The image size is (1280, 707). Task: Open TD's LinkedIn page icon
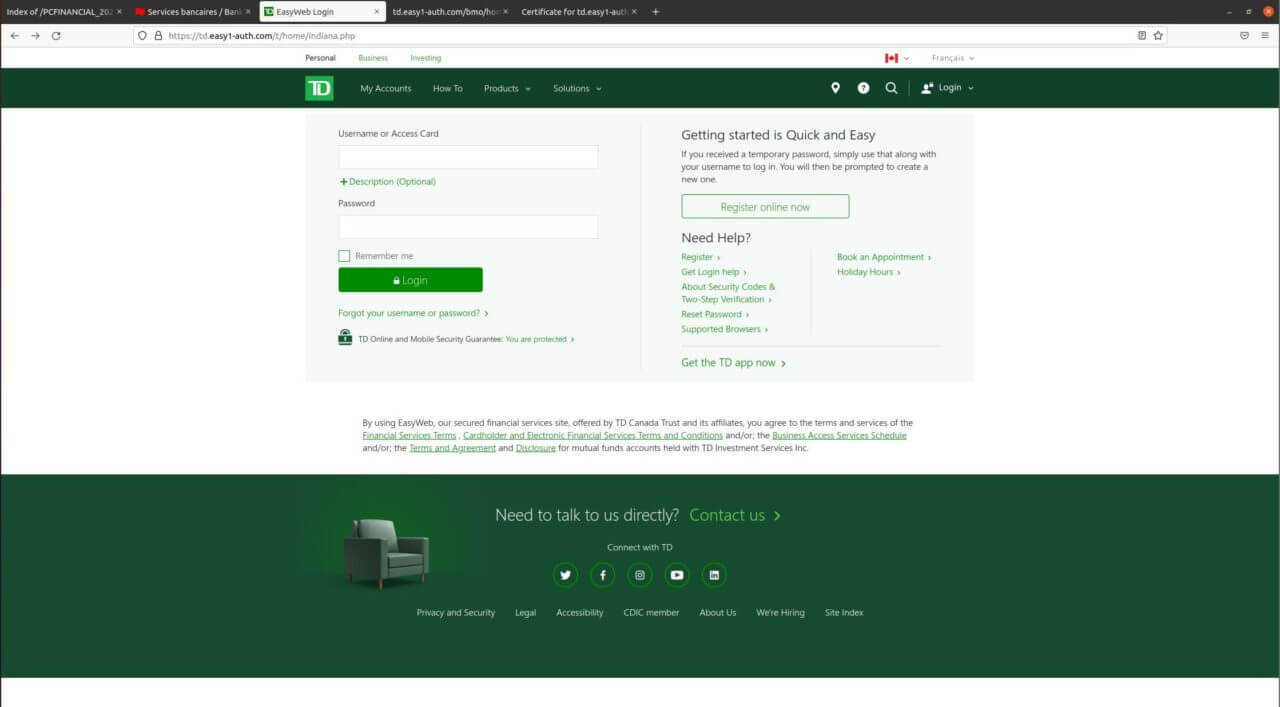(x=714, y=575)
